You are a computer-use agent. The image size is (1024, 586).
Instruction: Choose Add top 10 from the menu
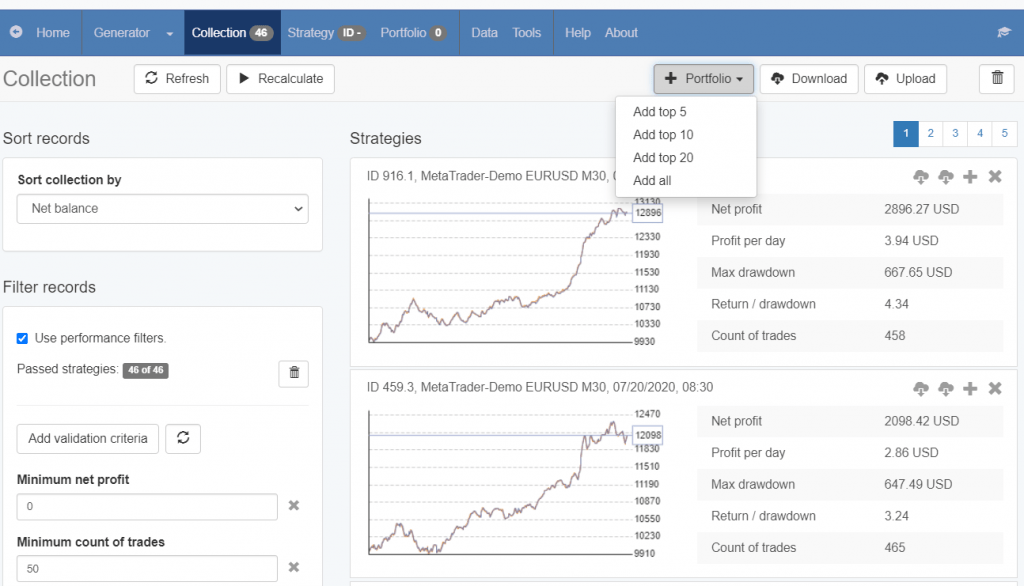[x=663, y=135]
